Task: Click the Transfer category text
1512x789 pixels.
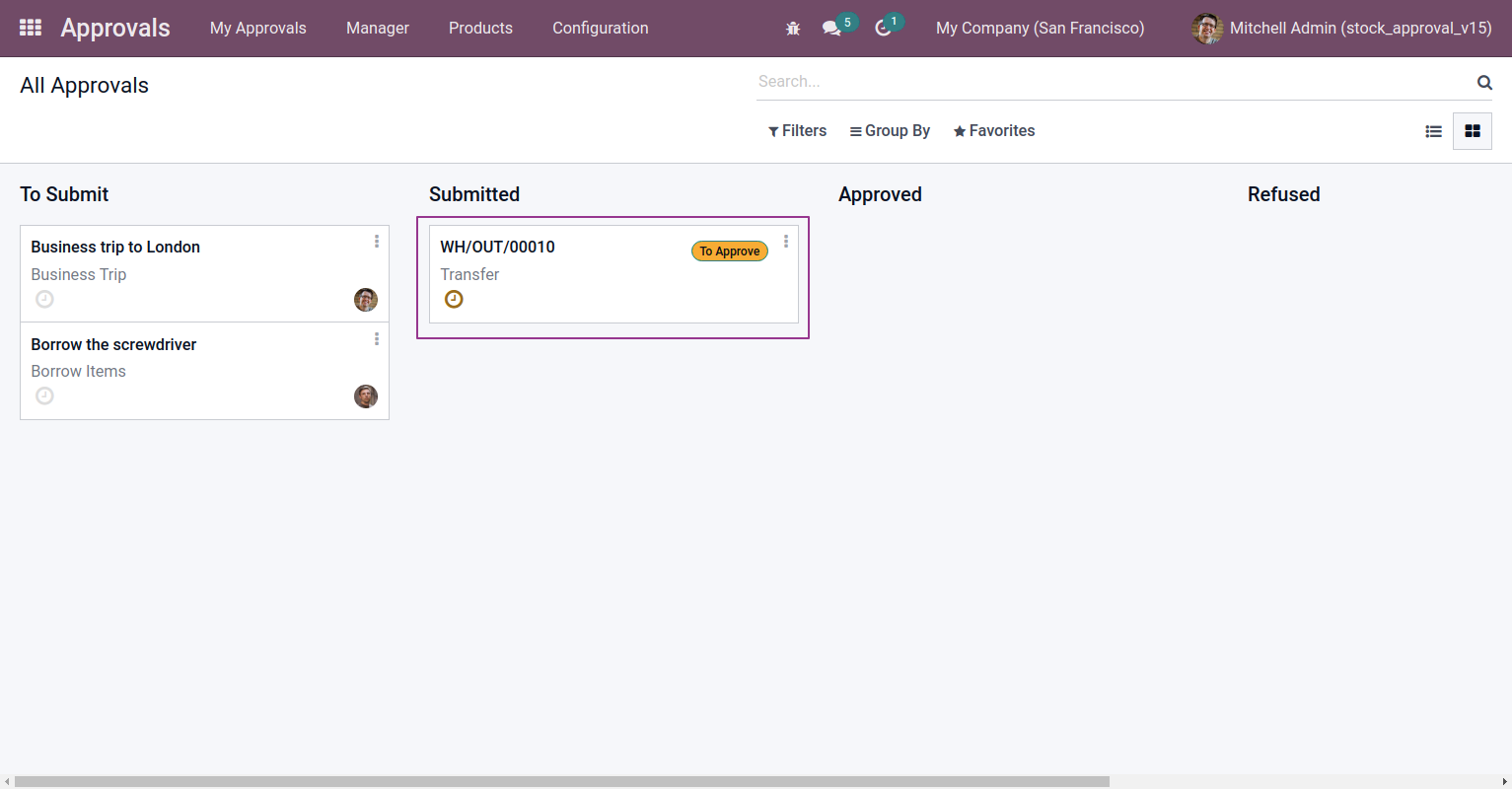Action: point(469,275)
